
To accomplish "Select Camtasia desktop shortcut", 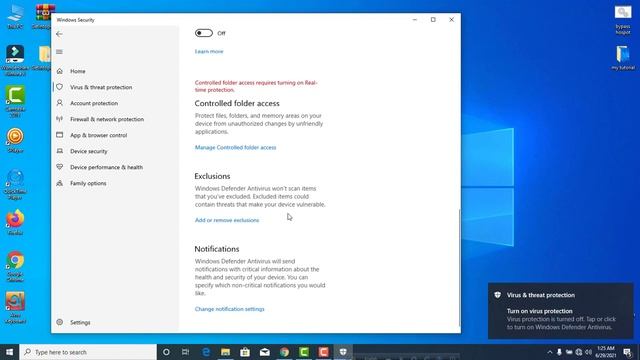I will (15, 102).
